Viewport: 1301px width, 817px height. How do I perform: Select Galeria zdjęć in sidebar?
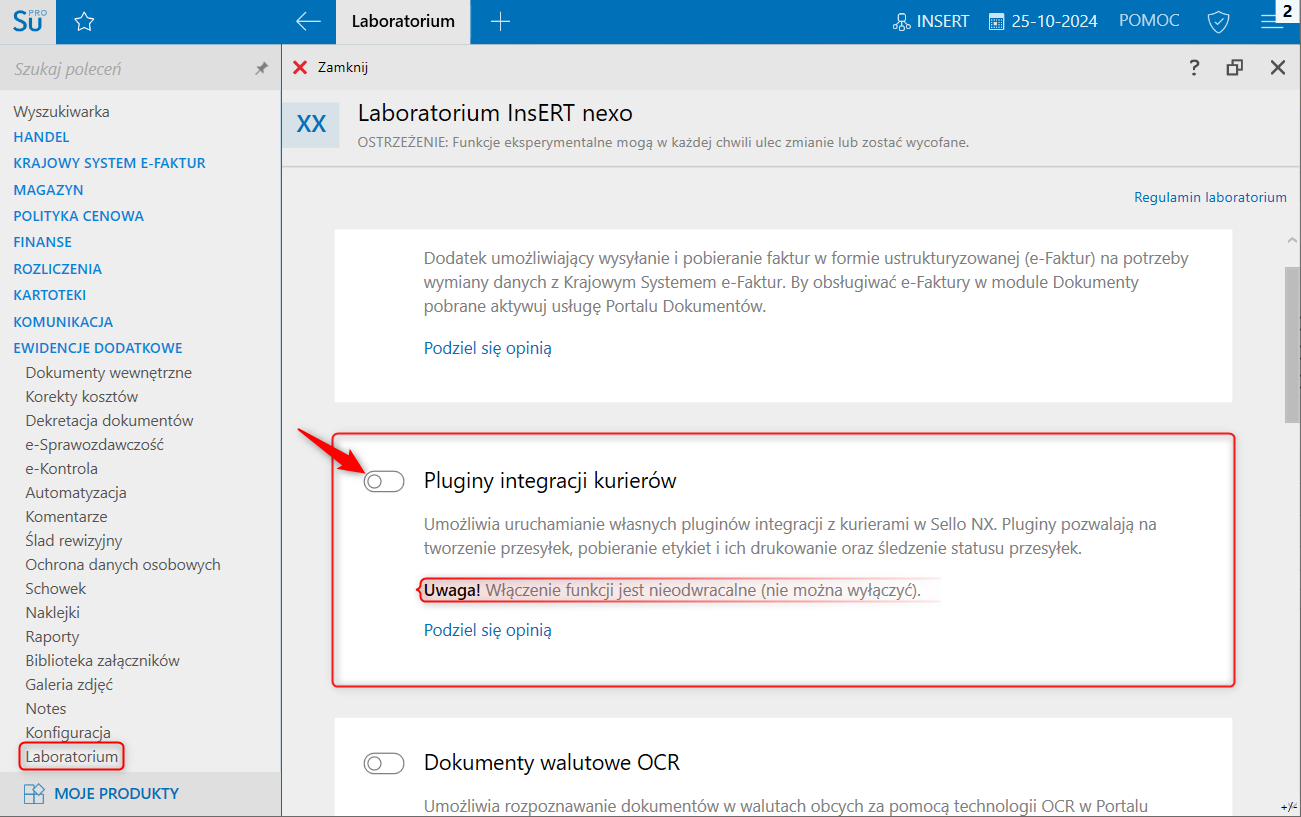pyautogui.click(x=69, y=685)
